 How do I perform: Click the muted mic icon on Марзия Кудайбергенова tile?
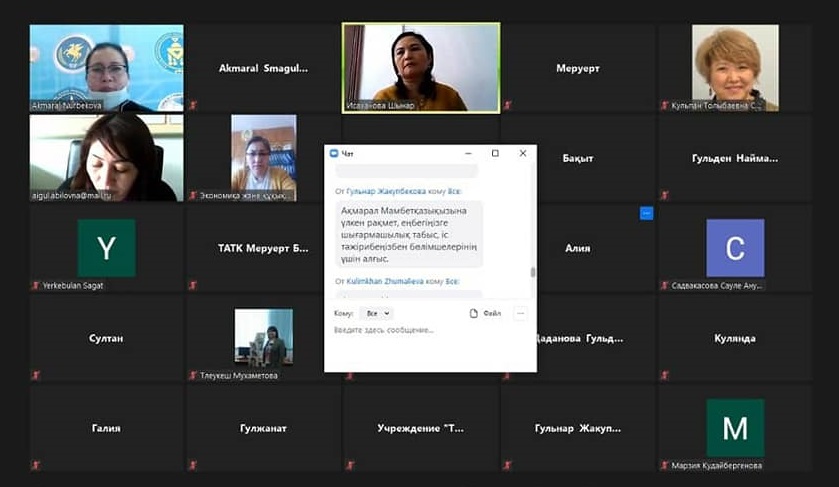664,465
